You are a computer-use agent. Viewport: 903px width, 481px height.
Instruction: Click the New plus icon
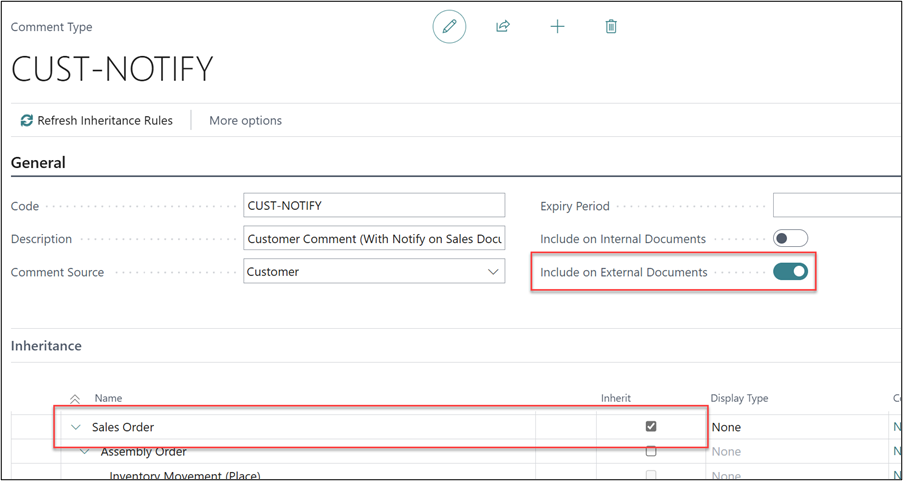pyautogui.click(x=557, y=26)
